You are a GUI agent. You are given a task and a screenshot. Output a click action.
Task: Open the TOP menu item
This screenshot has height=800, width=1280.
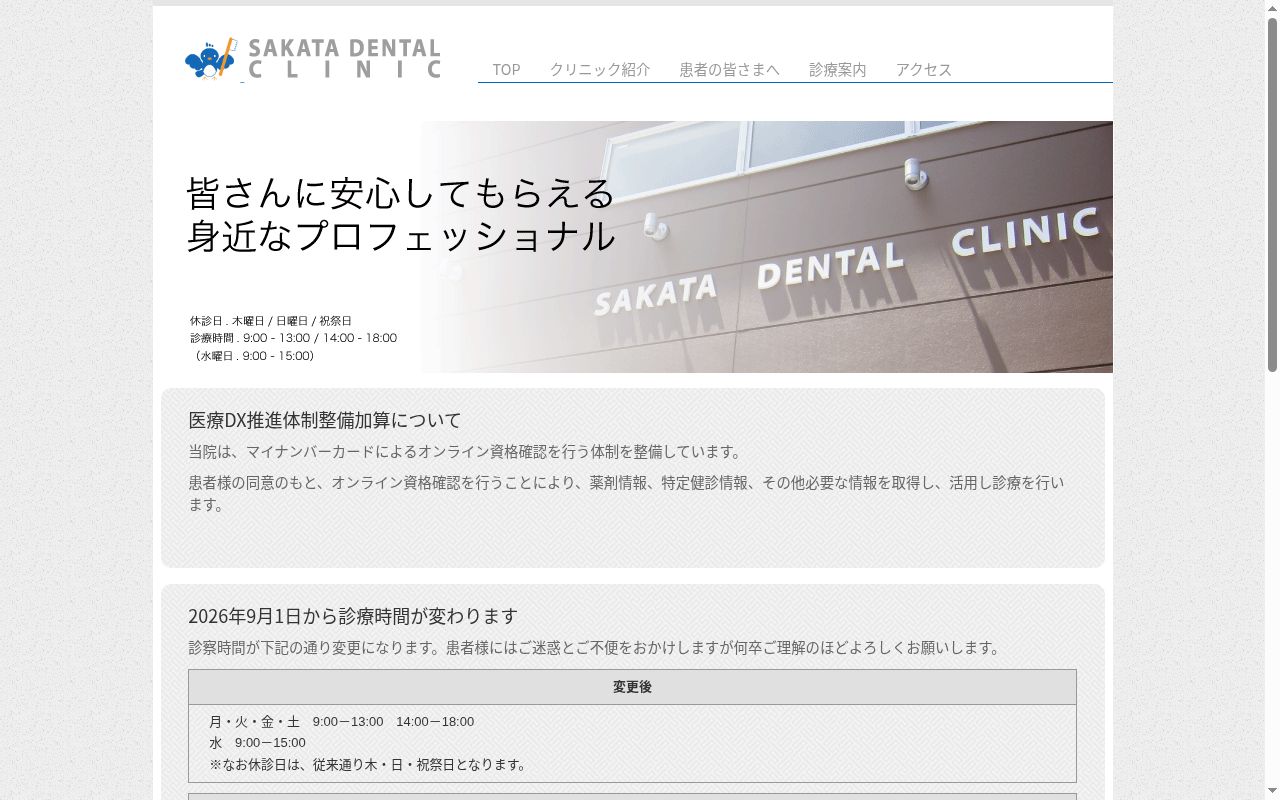tap(506, 69)
